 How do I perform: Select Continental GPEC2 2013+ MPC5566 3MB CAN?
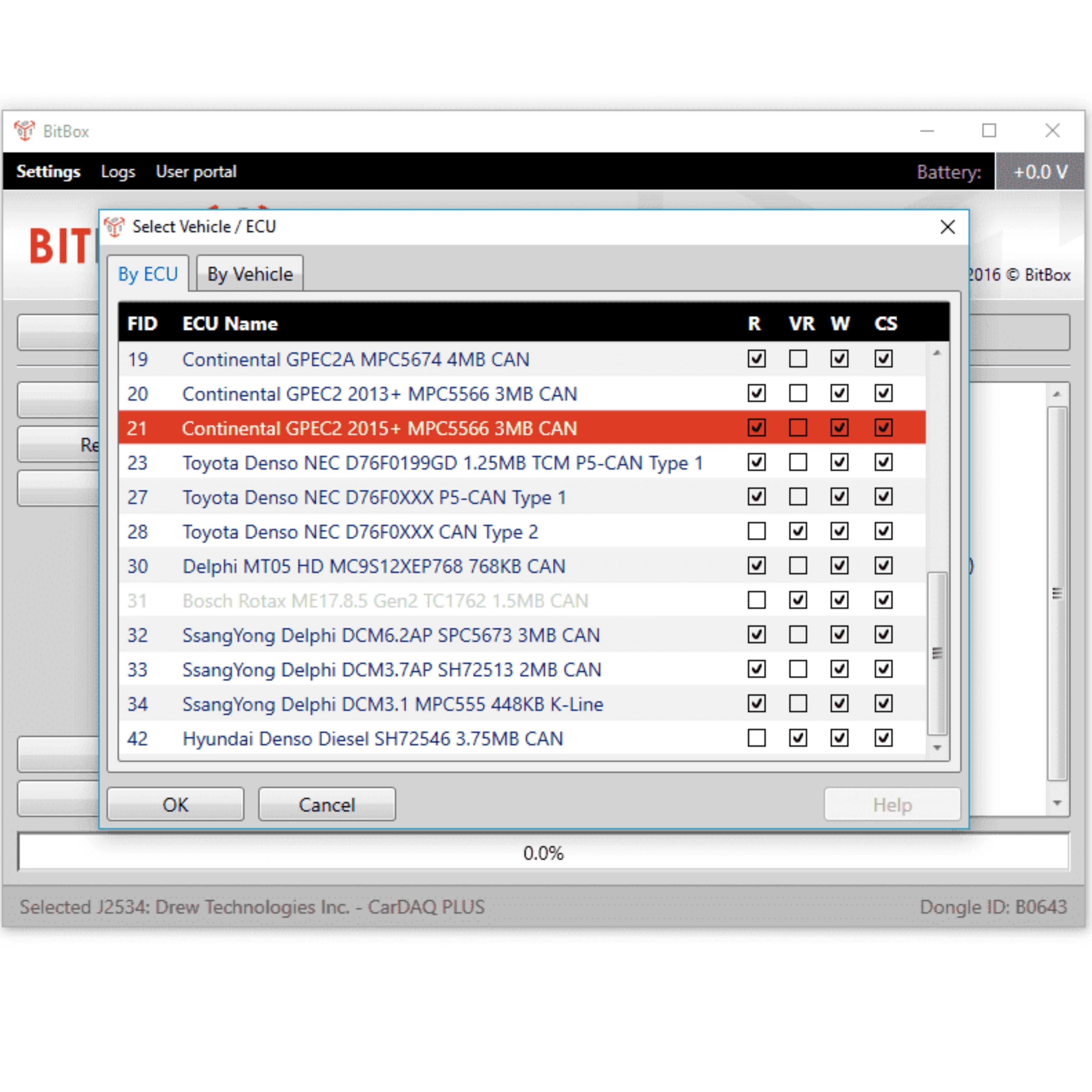pos(522,393)
